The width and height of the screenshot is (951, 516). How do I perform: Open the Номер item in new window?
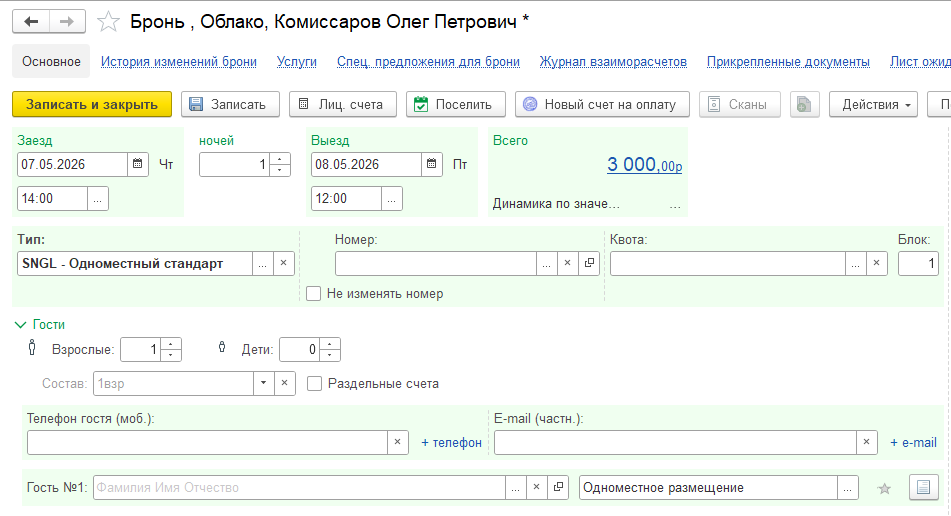tap(589, 264)
